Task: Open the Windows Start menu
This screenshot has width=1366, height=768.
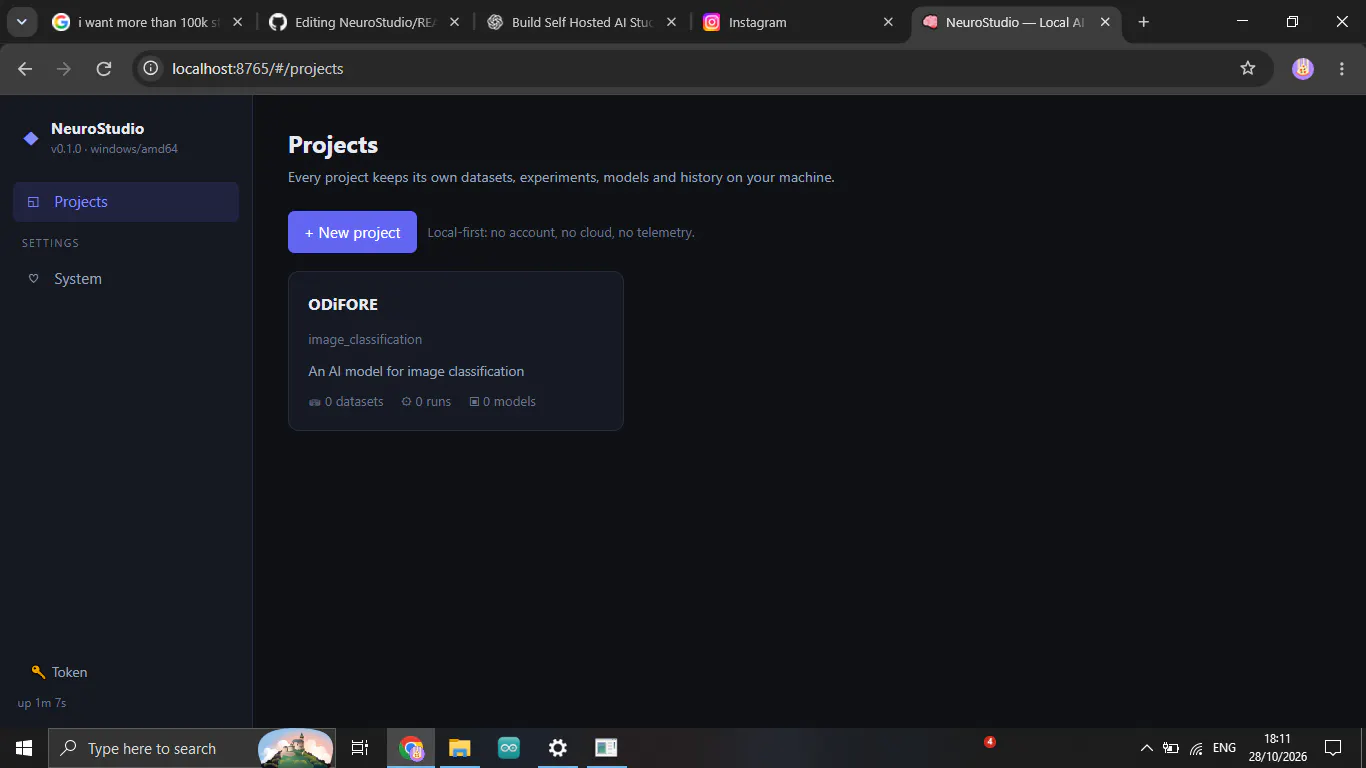Action: click(24, 748)
